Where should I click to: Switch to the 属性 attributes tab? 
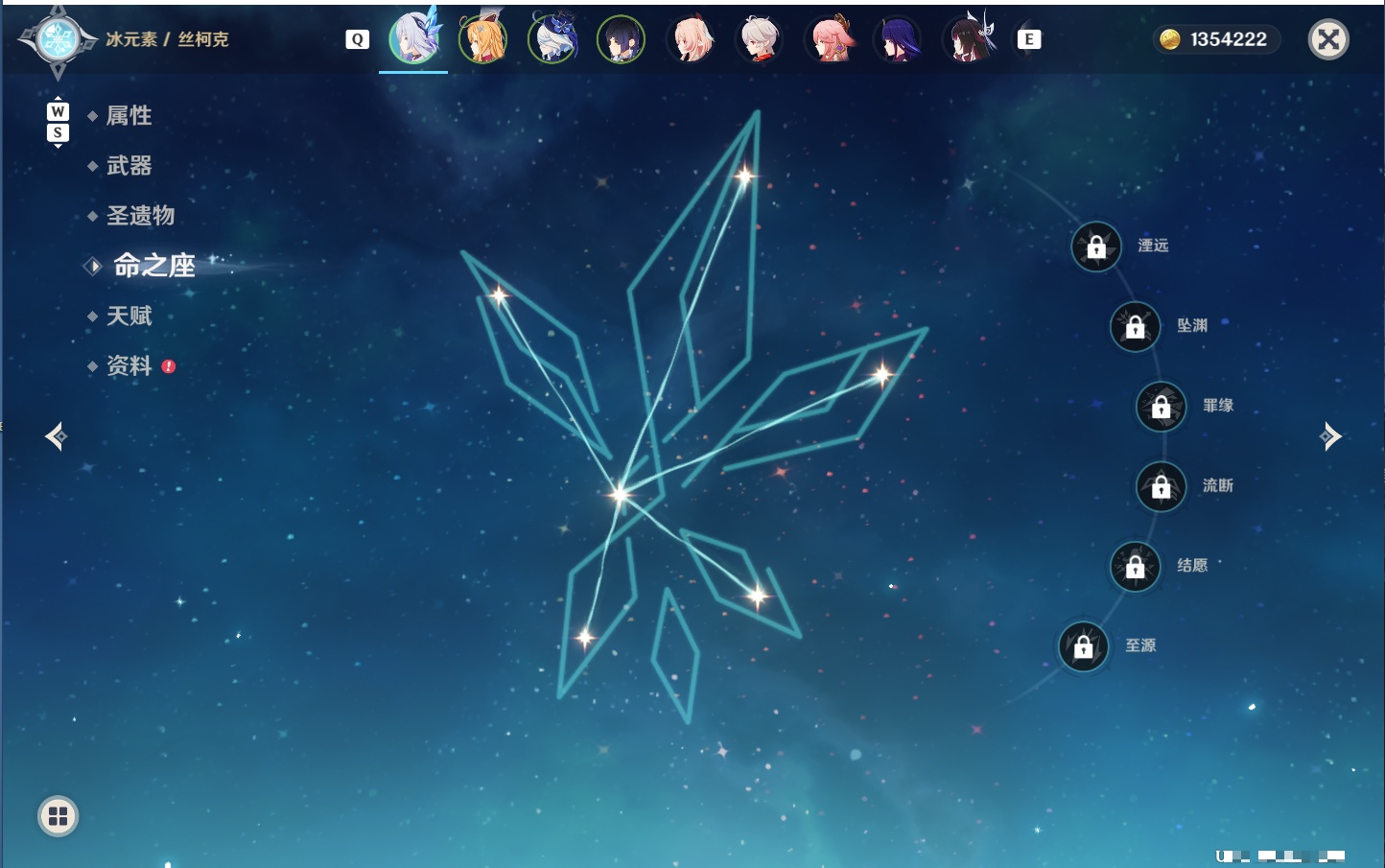(129, 116)
